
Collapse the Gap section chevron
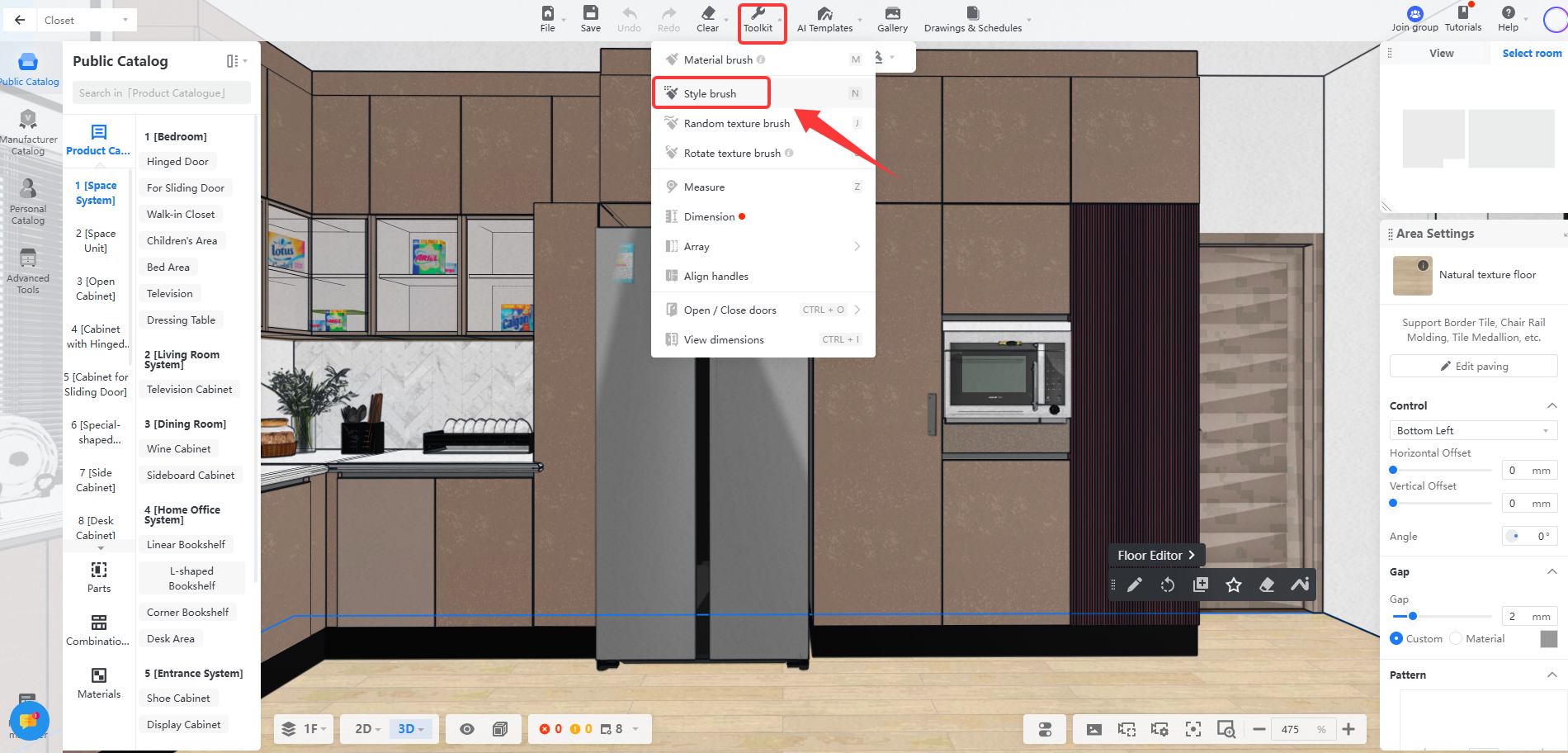pos(1551,572)
